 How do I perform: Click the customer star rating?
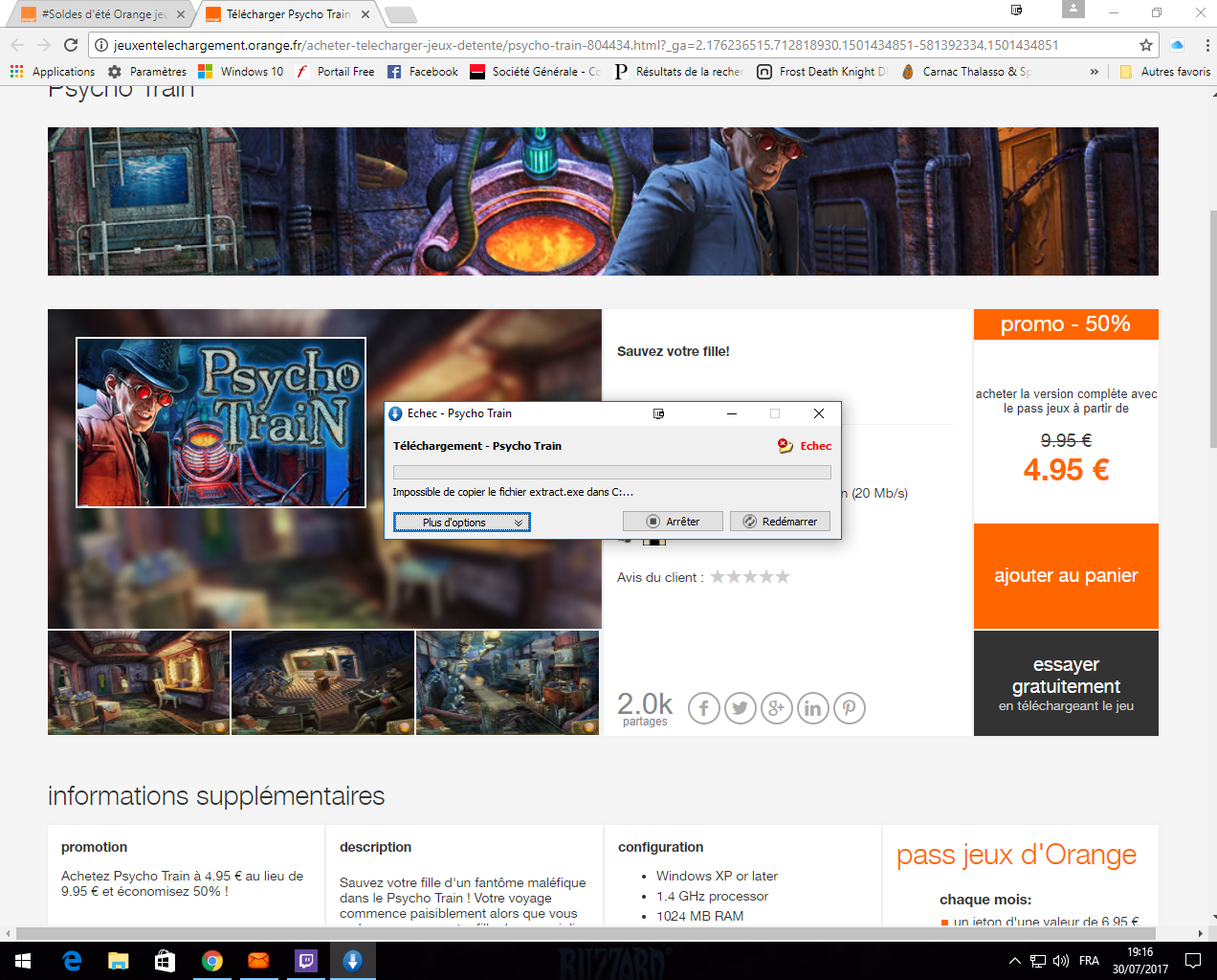750,576
